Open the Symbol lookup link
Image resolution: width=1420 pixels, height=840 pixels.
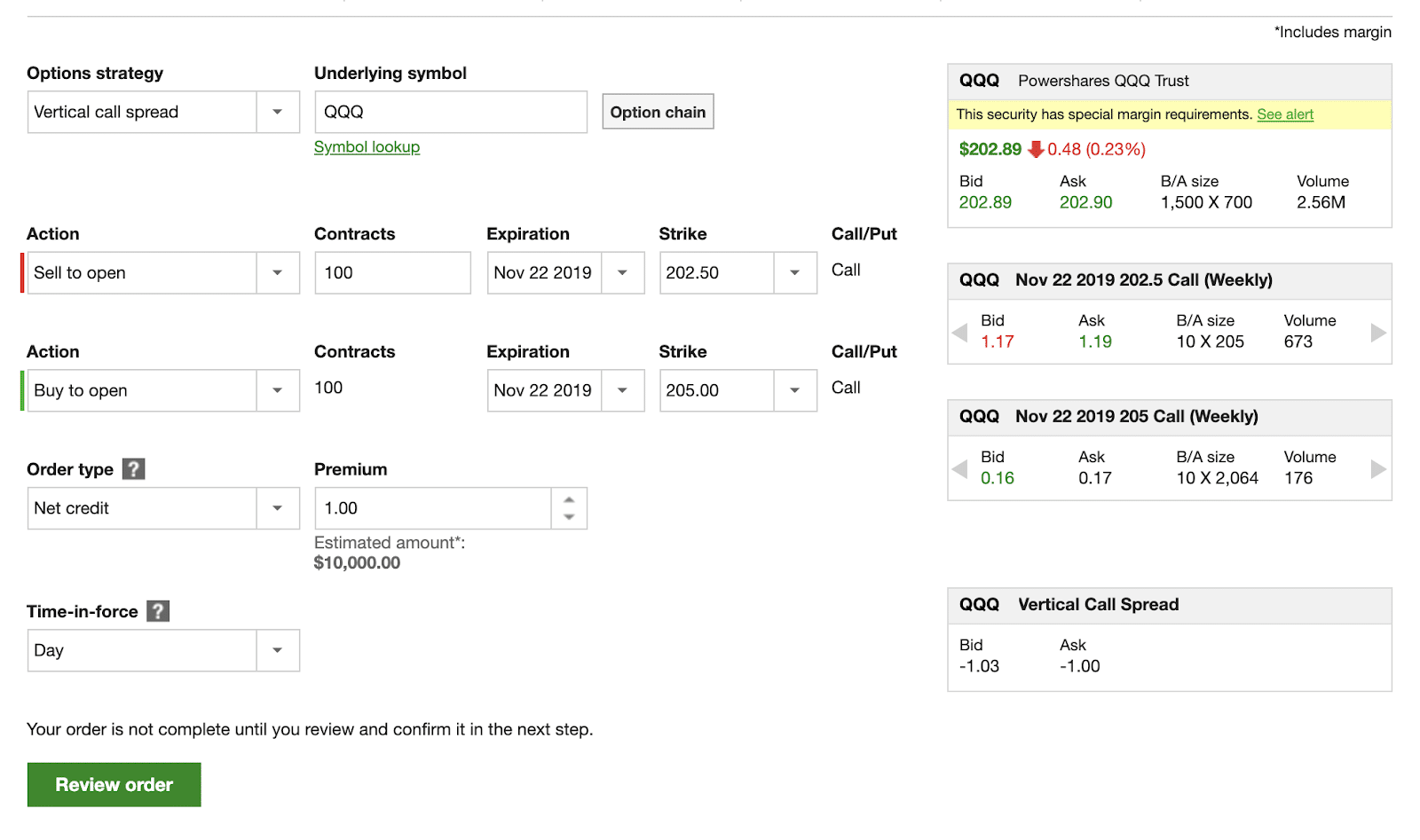tap(367, 147)
